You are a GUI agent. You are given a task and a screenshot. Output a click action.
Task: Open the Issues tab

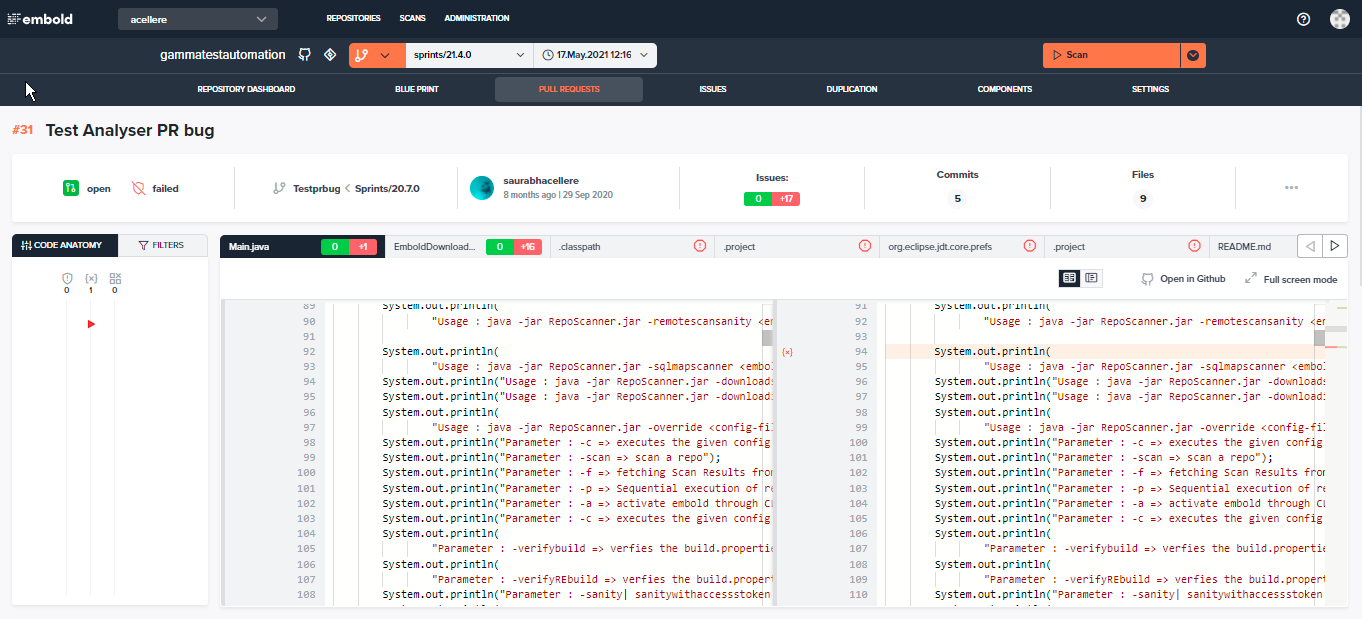coord(713,89)
